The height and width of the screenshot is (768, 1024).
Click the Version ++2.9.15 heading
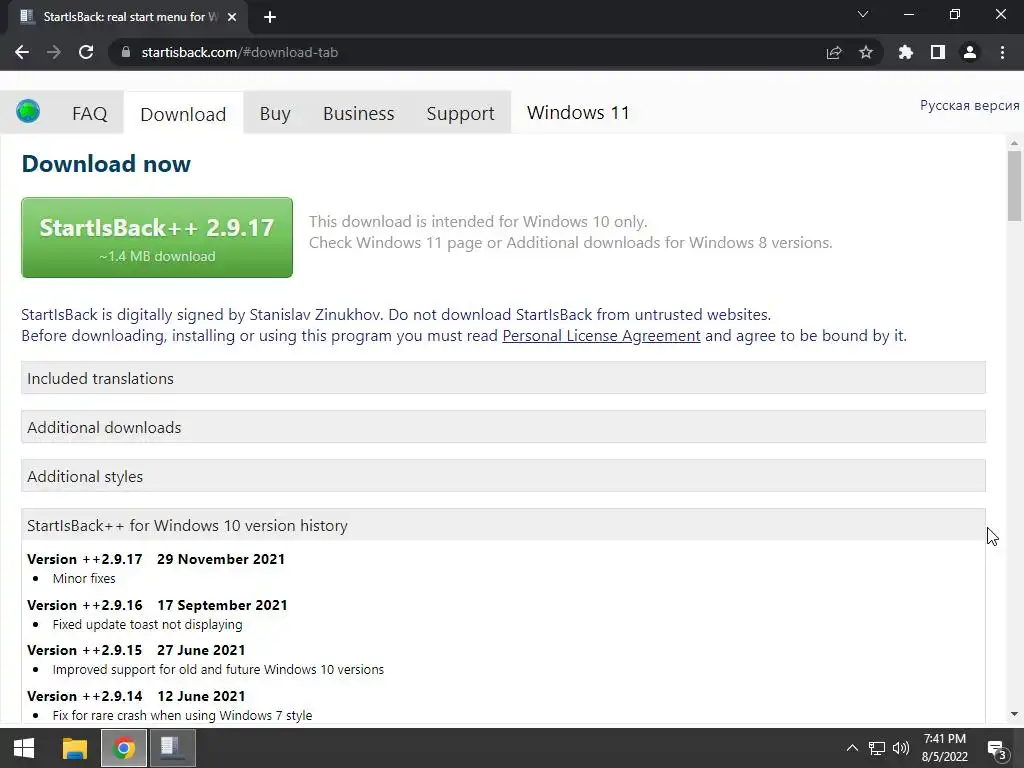tap(136, 650)
